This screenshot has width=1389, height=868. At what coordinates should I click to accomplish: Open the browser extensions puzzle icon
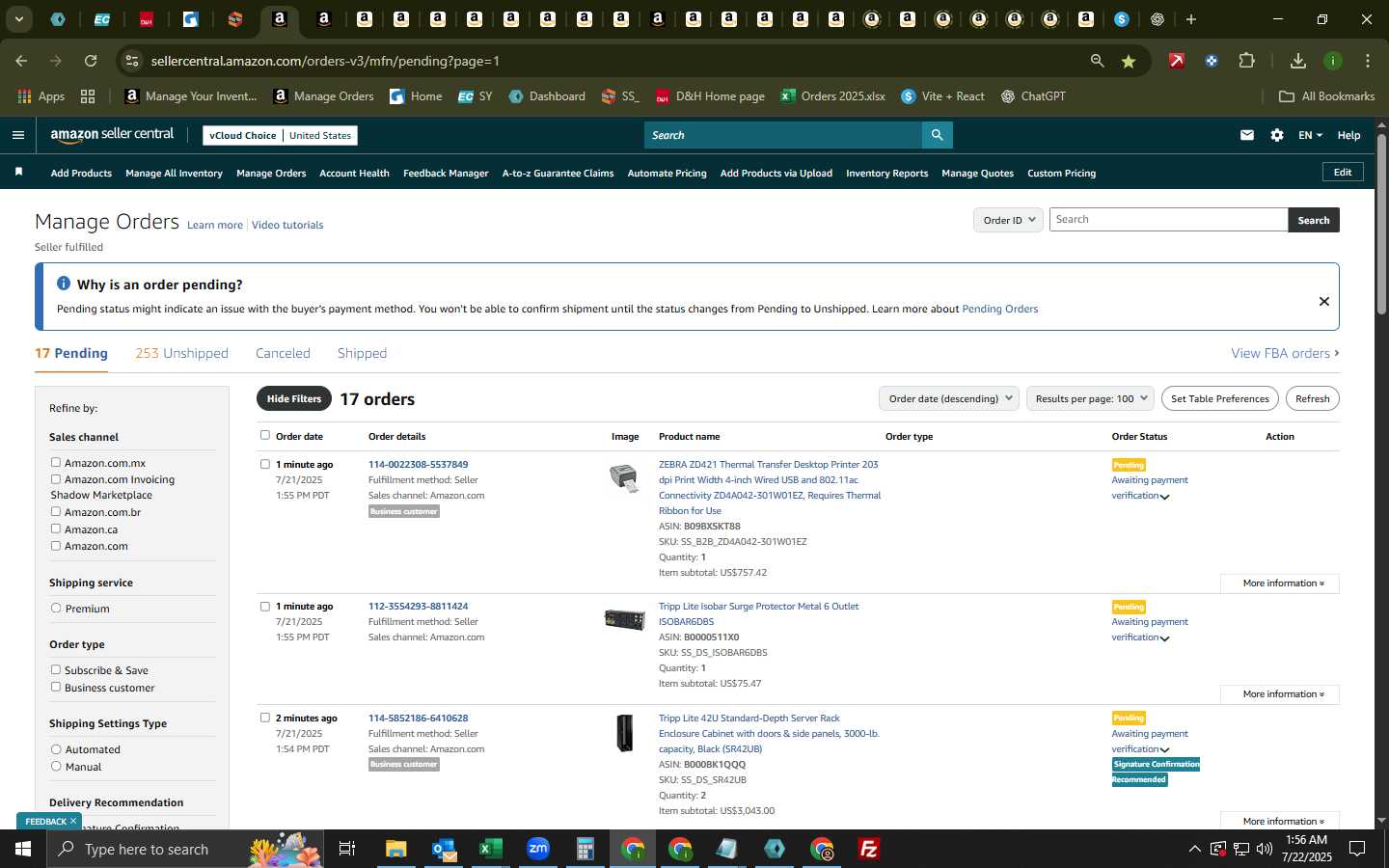pyautogui.click(x=1246, y=61)
